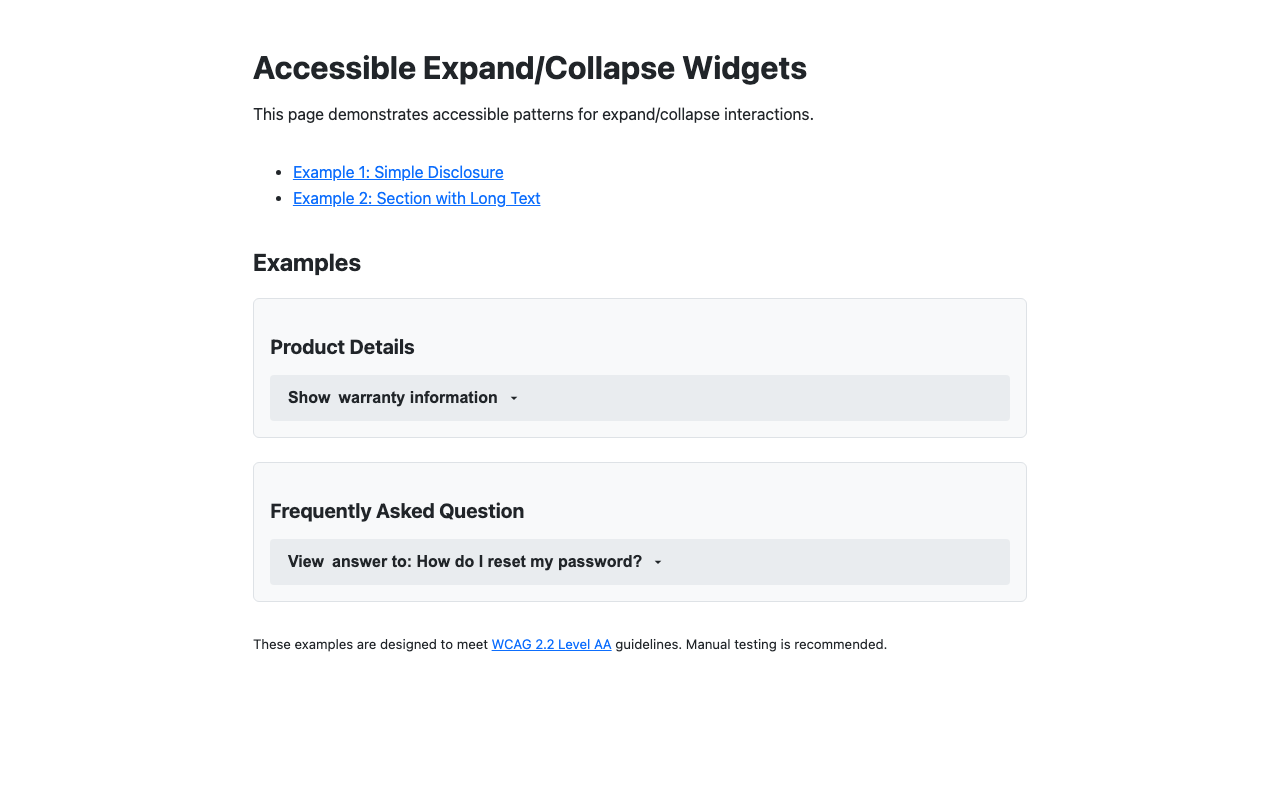Select the small triangle next to 'Show warranty information'

[x=514, y=398]
